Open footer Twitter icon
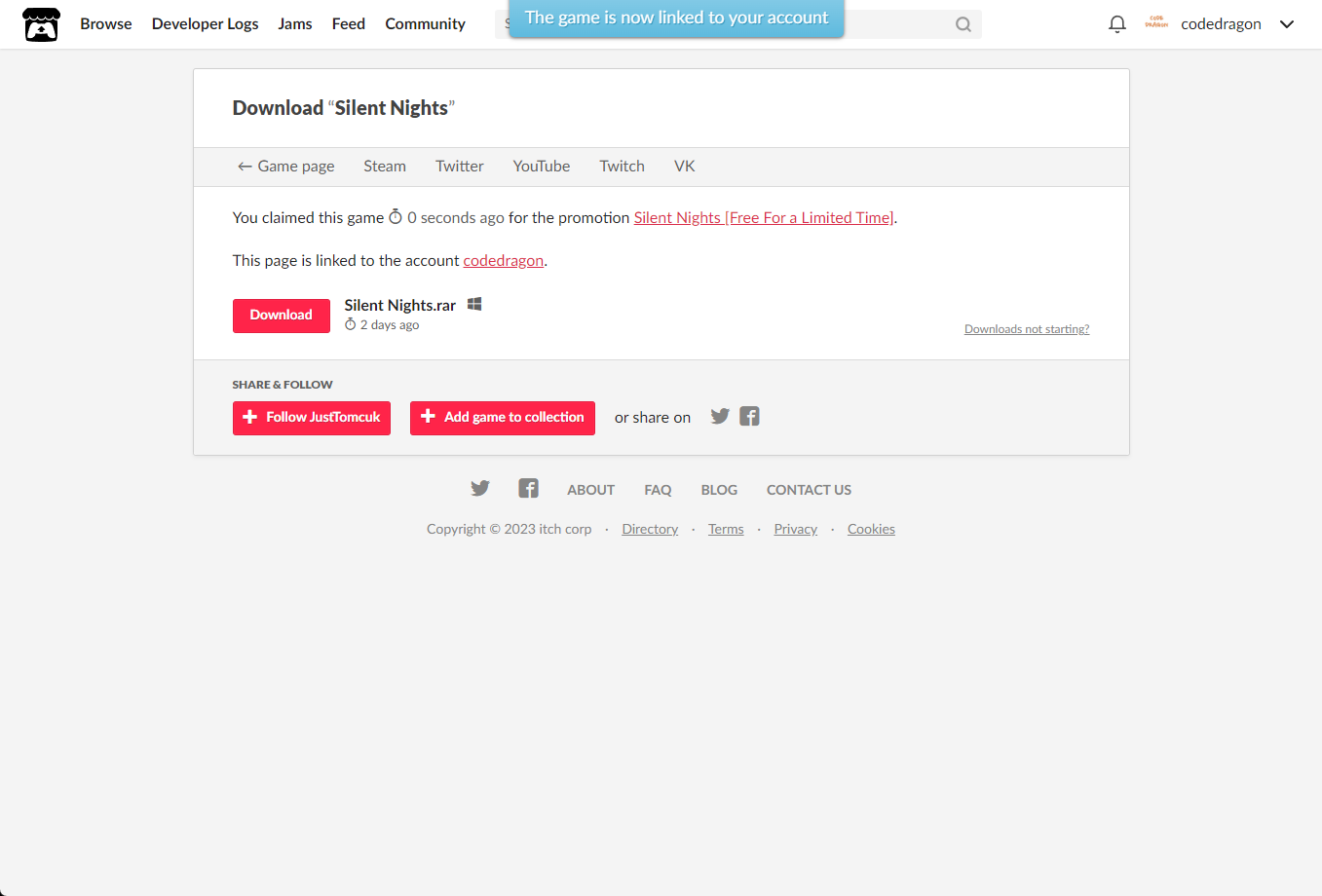This screenshot has width=1322, height=896. [480, 489]
